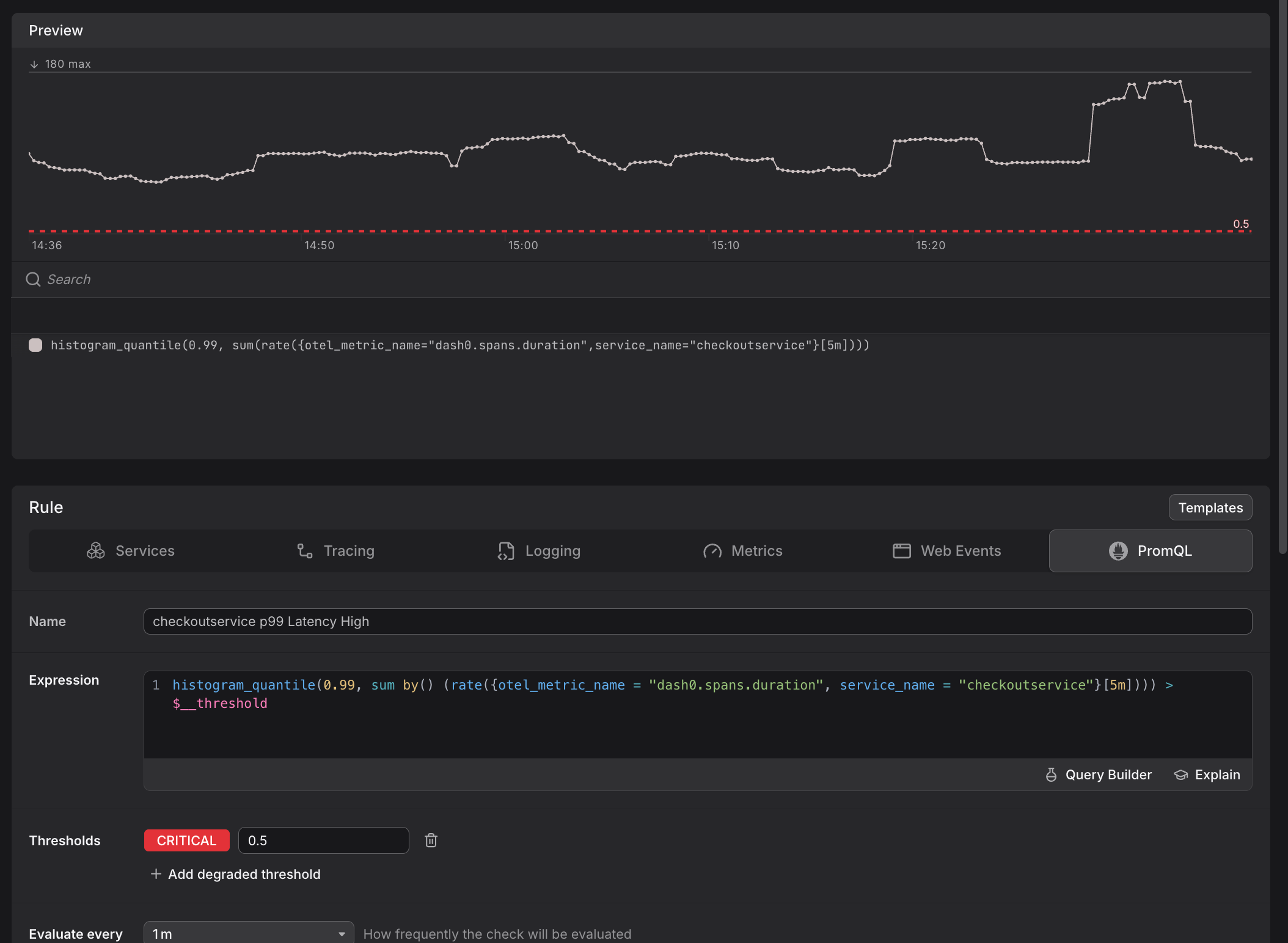Click the histogram_quantile legend entry text
1288x943 pixels.
coord(460,345)
